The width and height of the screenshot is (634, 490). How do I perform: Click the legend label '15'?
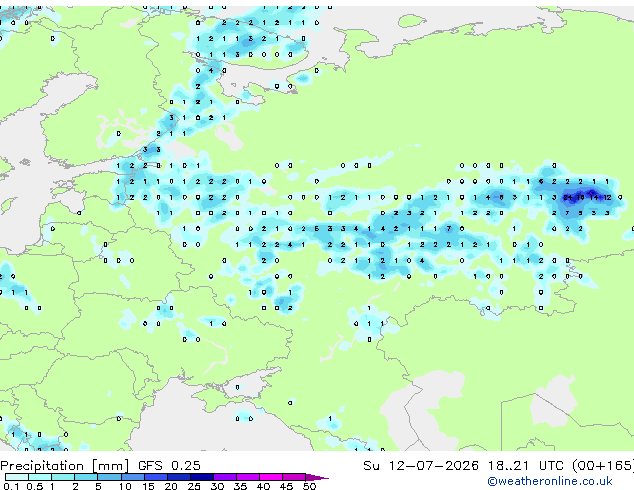pos(148,486)
